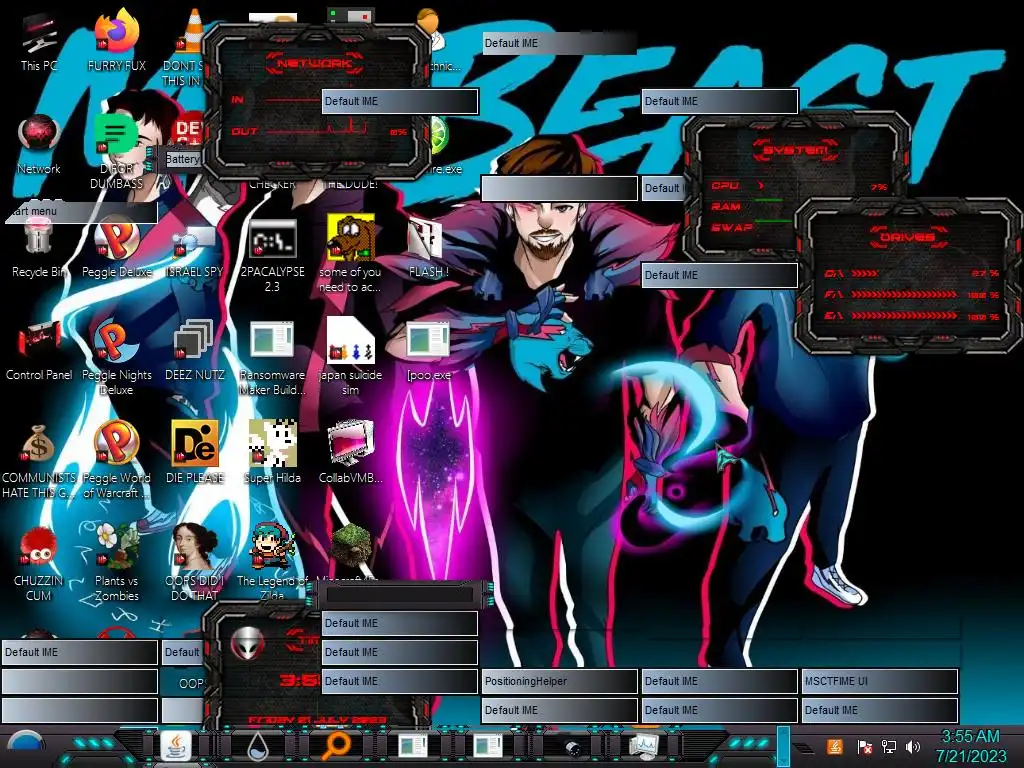The height and width of the screenshot is (768, 1024).
Task: Open the Task Manager monitor taskbar icon
Action: pyautogui.click(x=645, y=746)
